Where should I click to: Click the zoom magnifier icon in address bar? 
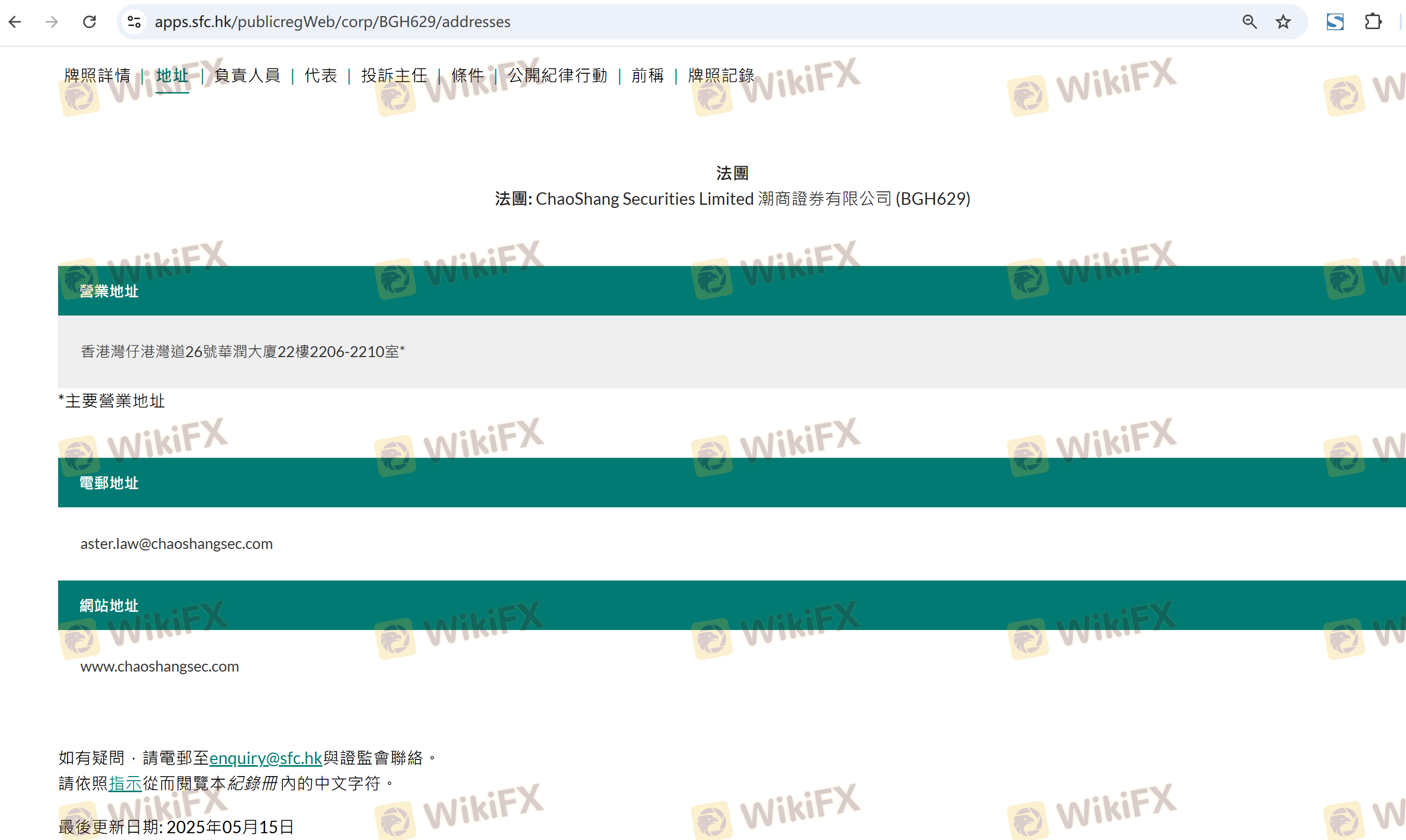[x=1249, y=21]
